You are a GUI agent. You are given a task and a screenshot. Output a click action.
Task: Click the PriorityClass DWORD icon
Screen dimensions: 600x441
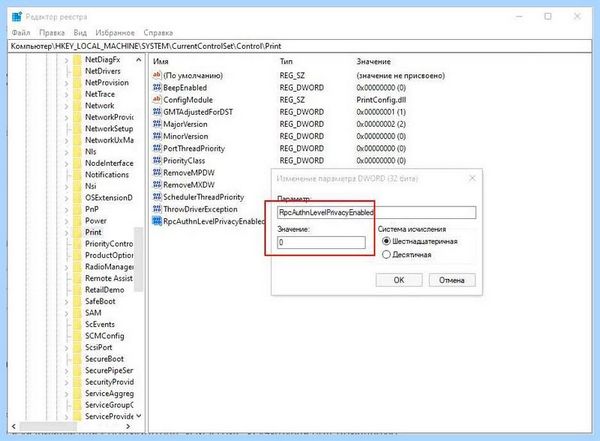[157, 160]
